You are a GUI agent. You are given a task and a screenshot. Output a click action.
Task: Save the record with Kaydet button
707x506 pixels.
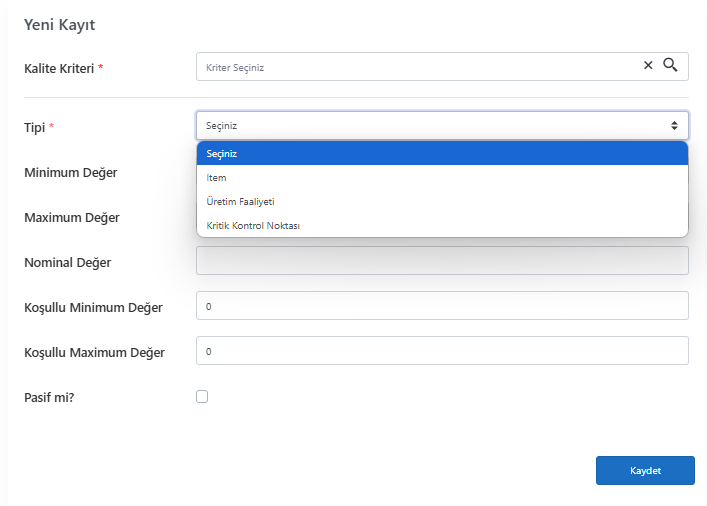pyautogui.click(x=645, y=470)
